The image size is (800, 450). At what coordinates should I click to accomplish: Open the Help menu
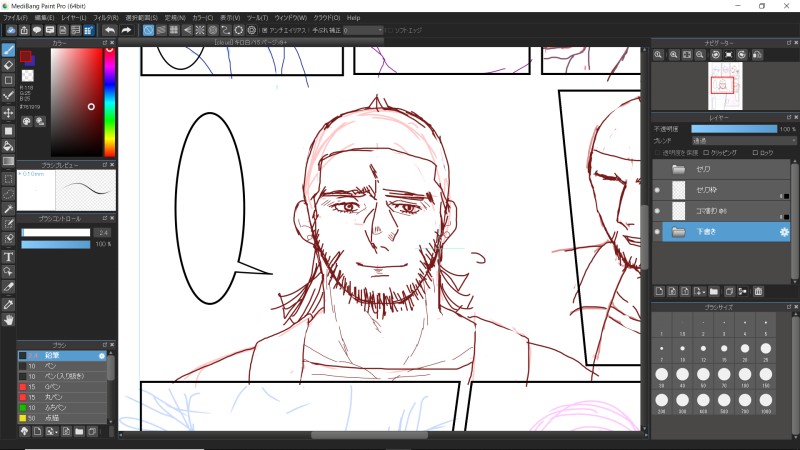point(353,18)
